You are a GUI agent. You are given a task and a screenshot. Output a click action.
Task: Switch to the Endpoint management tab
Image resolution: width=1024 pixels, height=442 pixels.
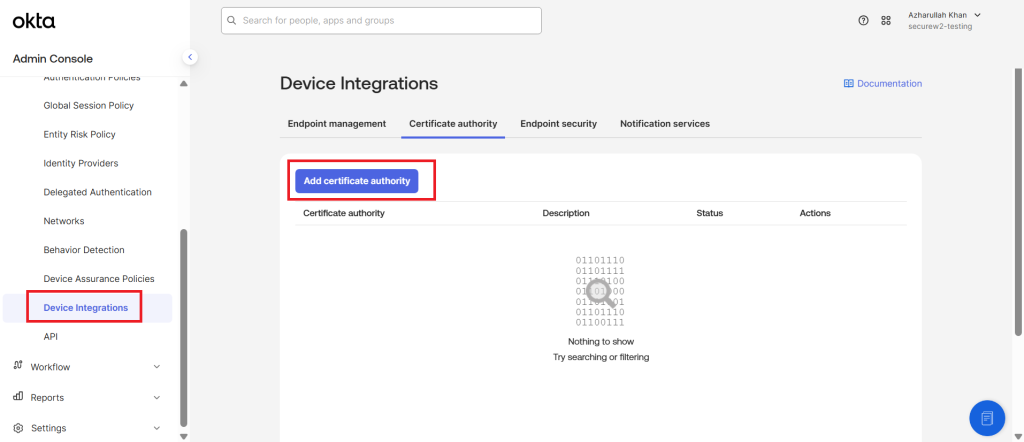(x=336, y=124)
